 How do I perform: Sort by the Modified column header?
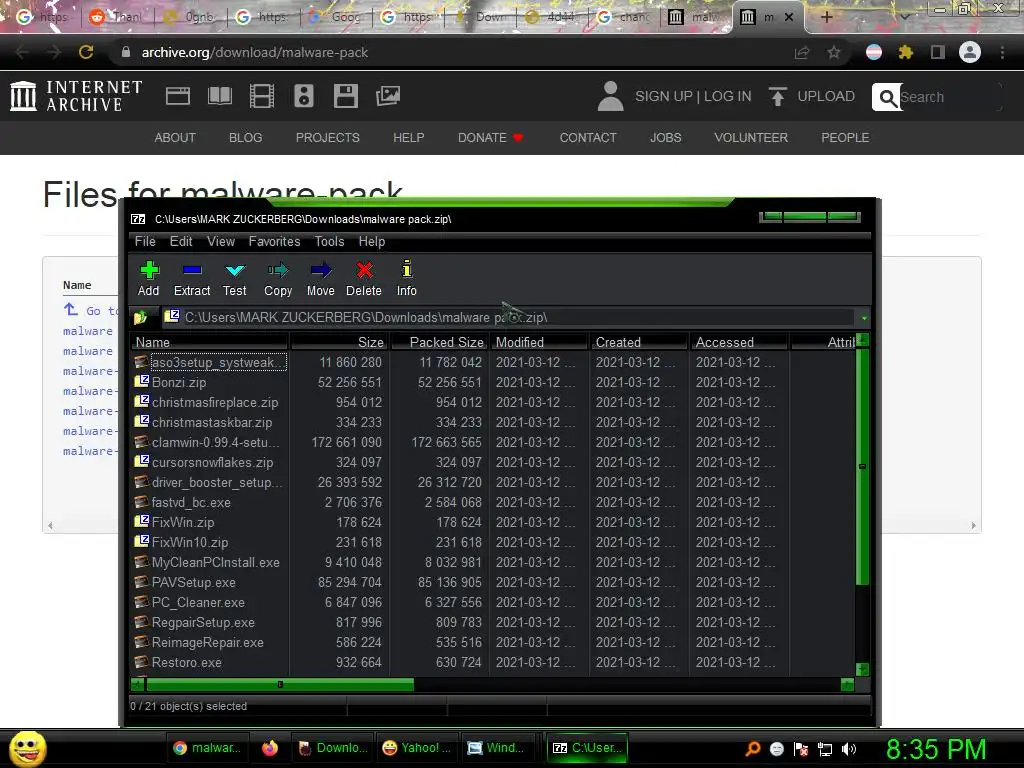pyautogui.click(x=539, y=342)
